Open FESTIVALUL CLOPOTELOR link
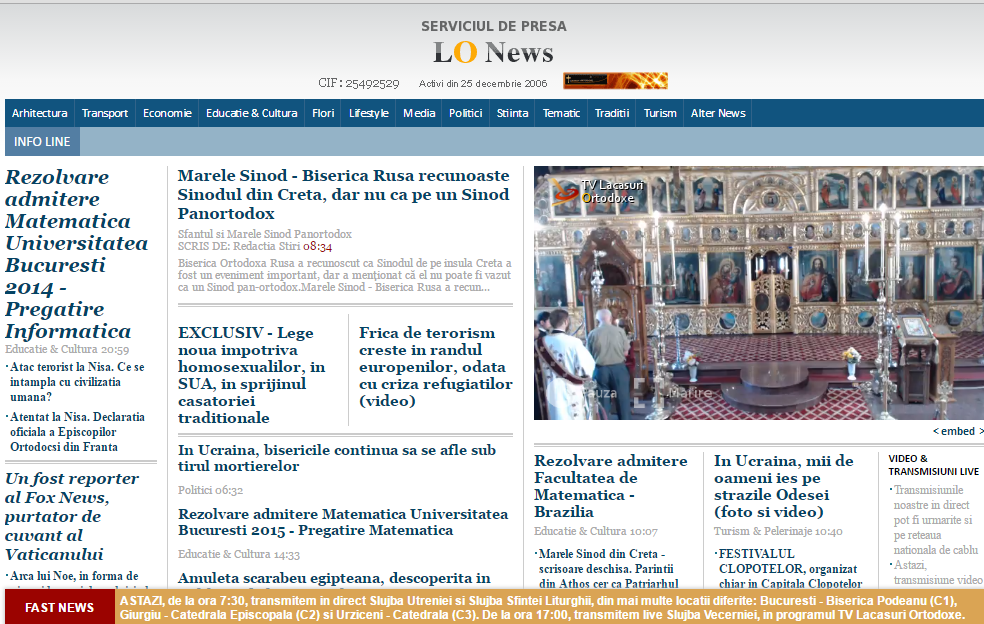The height and width of the screenshot is (624, 984). pos(790,568)
